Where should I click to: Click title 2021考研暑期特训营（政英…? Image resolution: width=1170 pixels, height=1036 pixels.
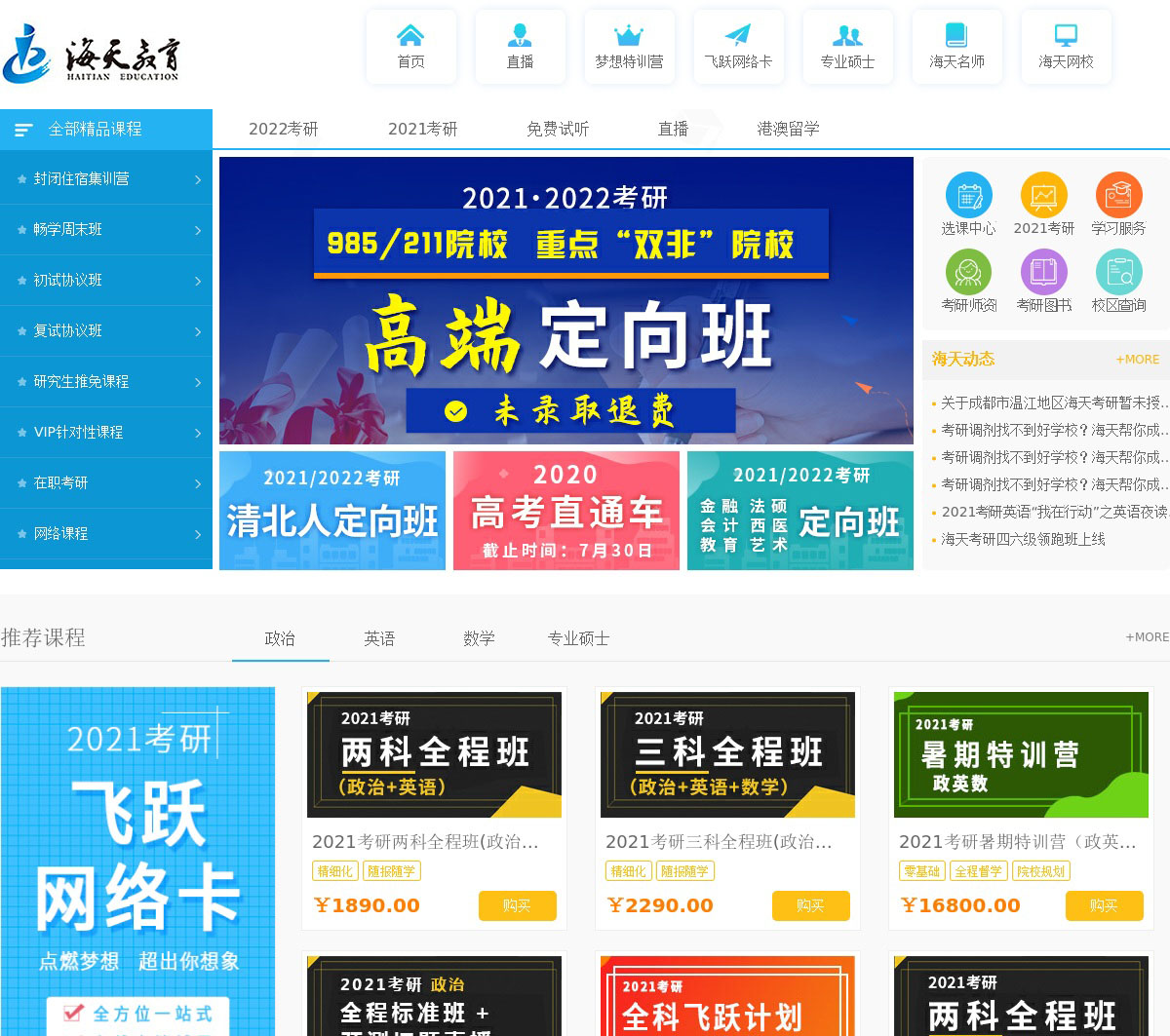1017,842
